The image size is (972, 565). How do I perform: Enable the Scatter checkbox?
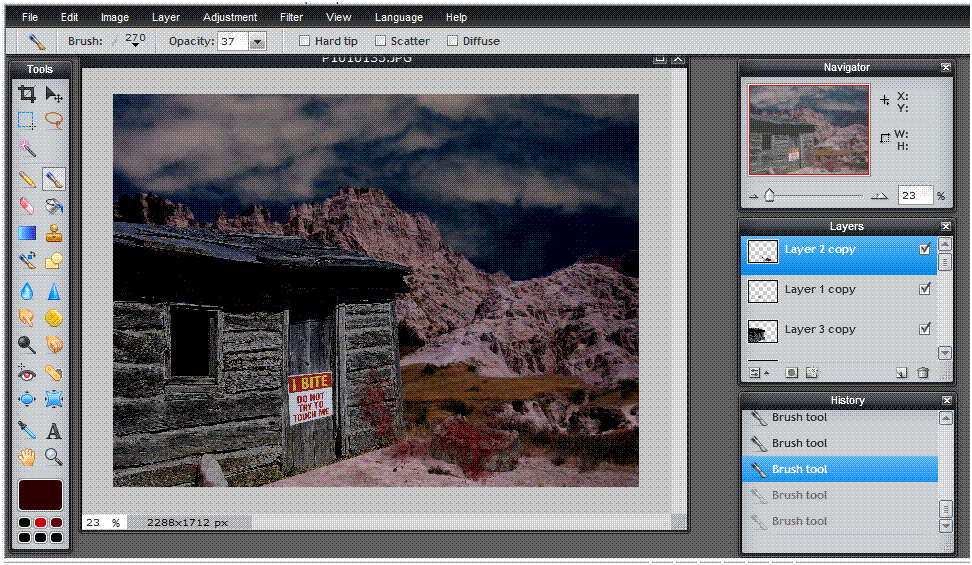pyautogui.click(x=380, y=41)
